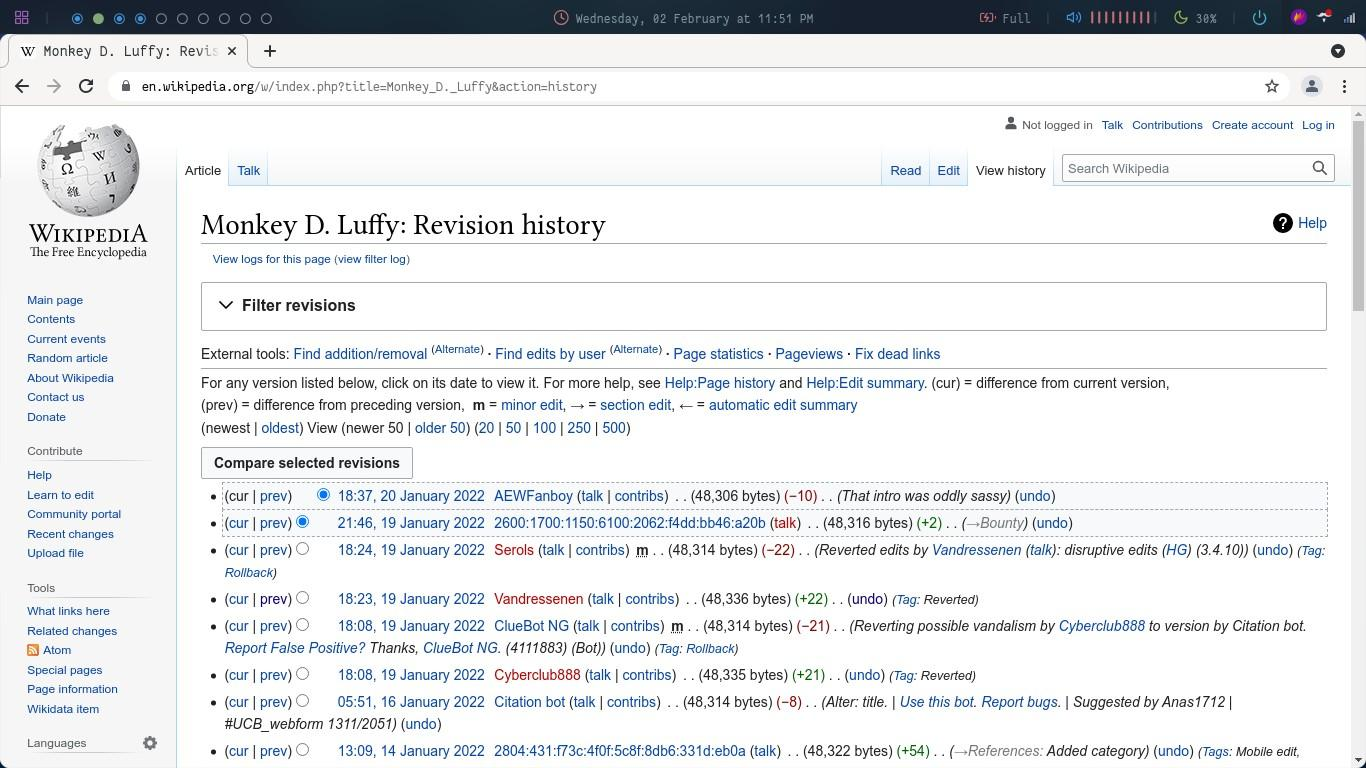This screenshot has width=1366, height=768.
Task: Select radio for 18:23, 19 January 2022 revision
Action: tap(302, 598)
